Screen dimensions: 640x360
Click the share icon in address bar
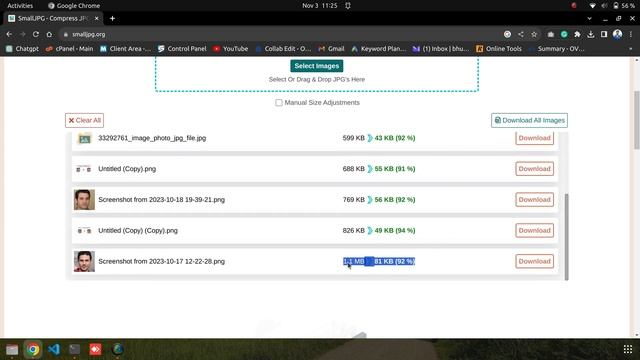(521, 34)
